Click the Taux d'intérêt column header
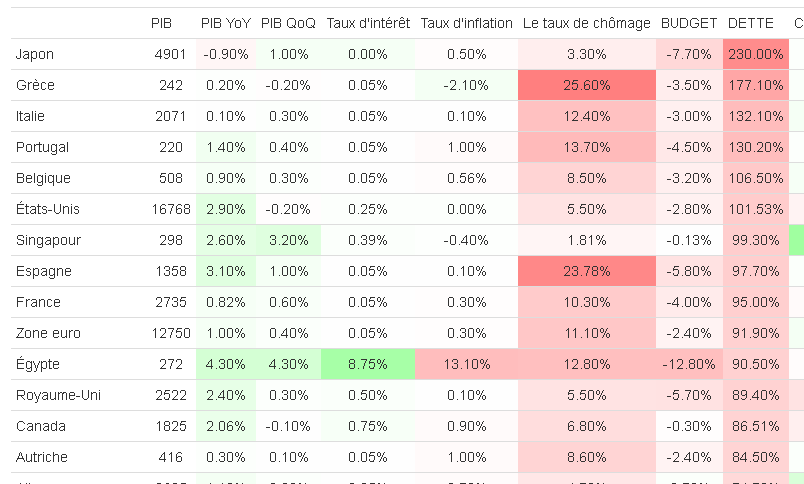Viewport: 804px width, 484px height. (x=368, y=23)
